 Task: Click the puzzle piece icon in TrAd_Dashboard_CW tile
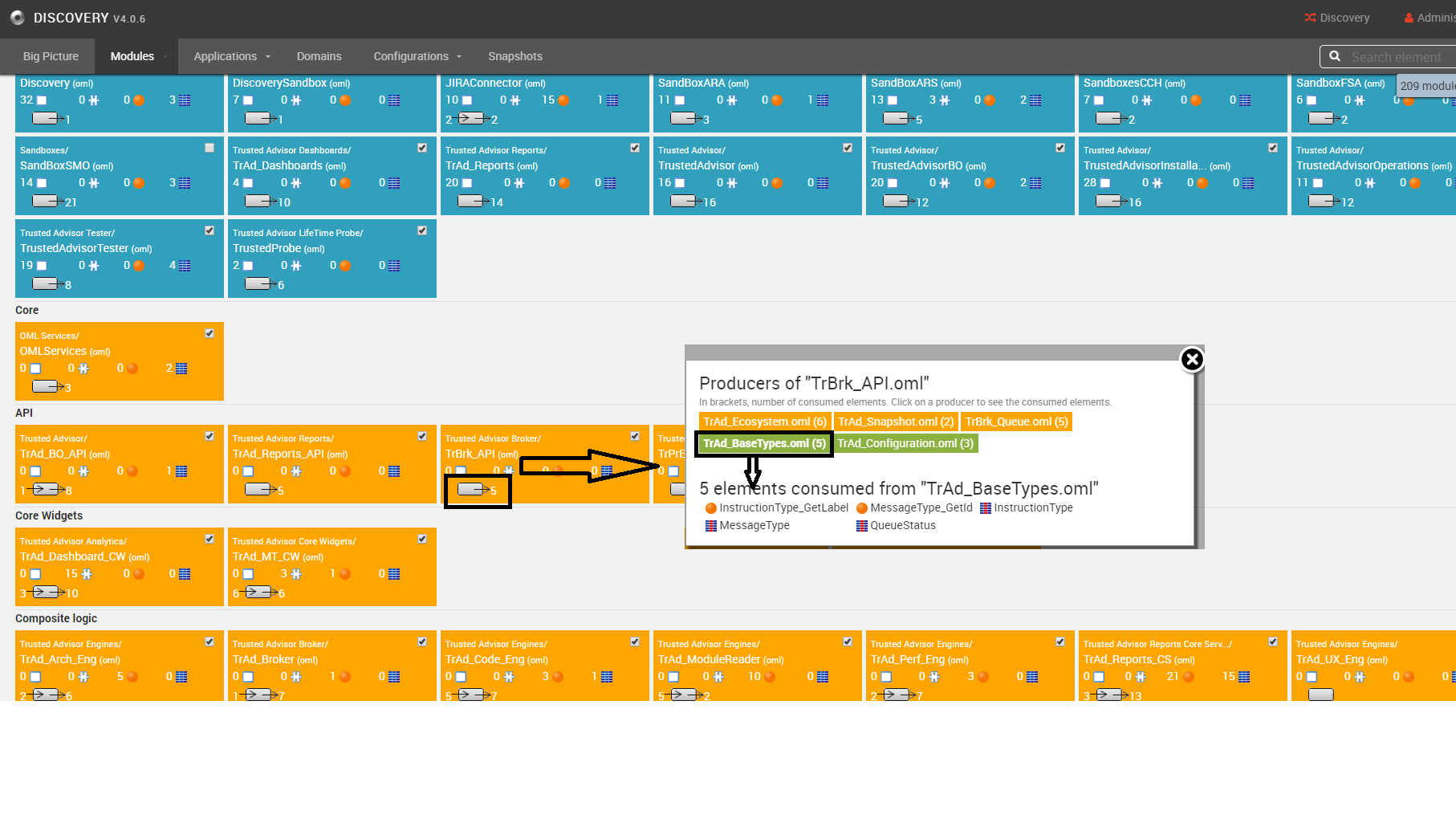tap(87, 574)
